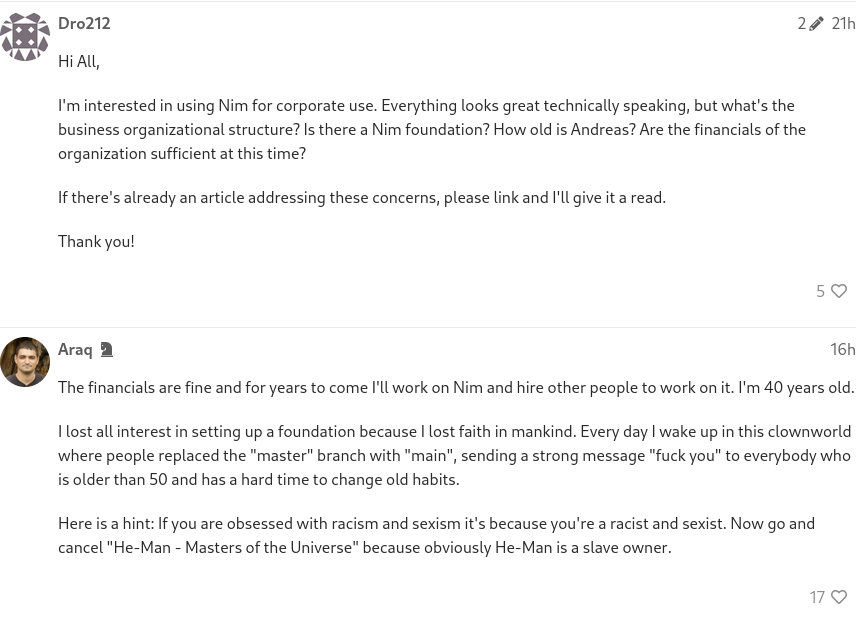856x626 pixels.
Task: Open the Araq username profile link
Action: (75, 349)
